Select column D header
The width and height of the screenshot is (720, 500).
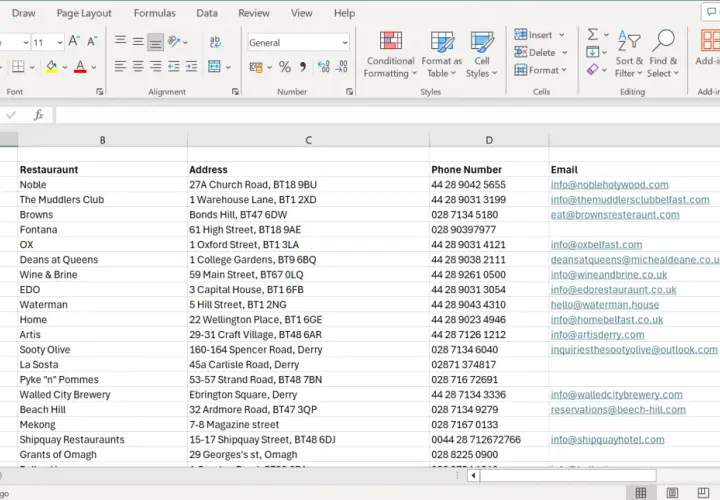click(x=489, y=140)
